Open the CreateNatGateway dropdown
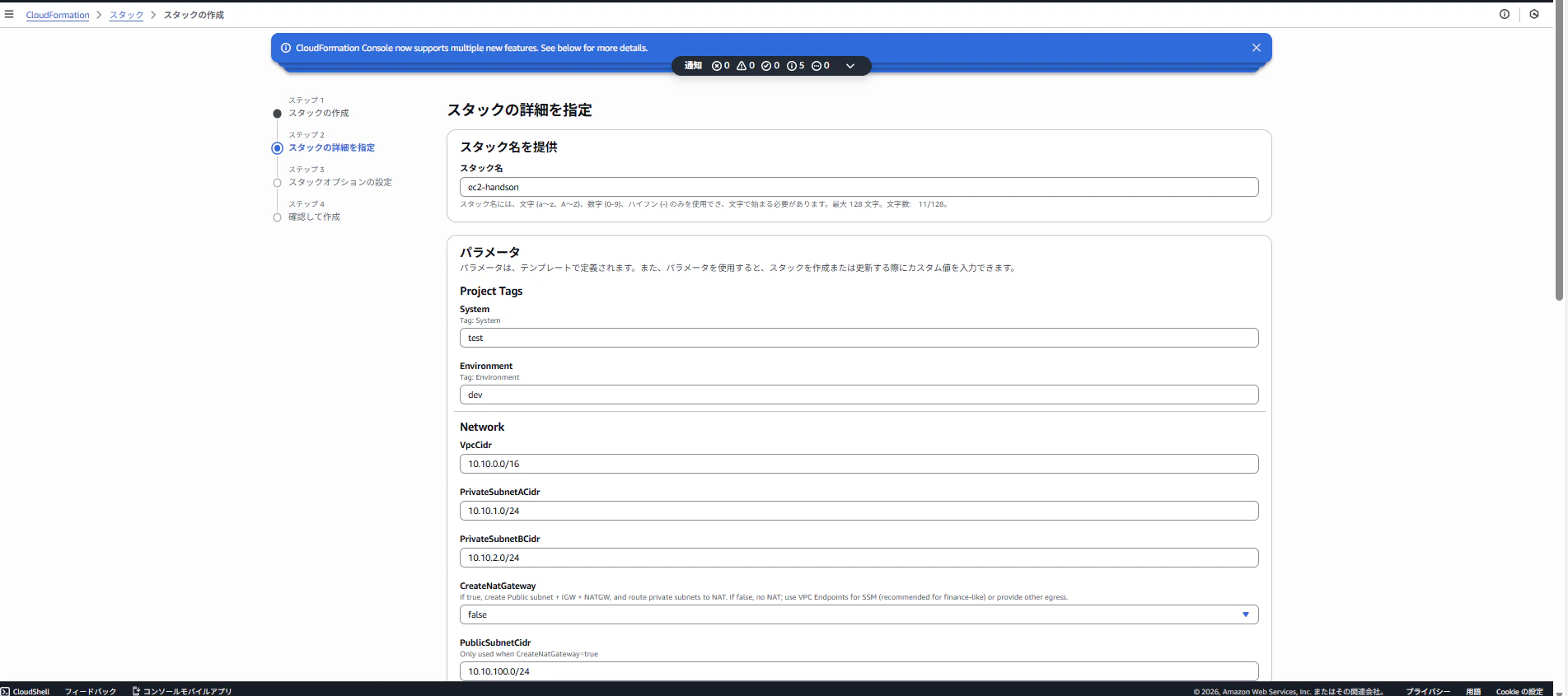The image size is (1568, 696). 859,614
